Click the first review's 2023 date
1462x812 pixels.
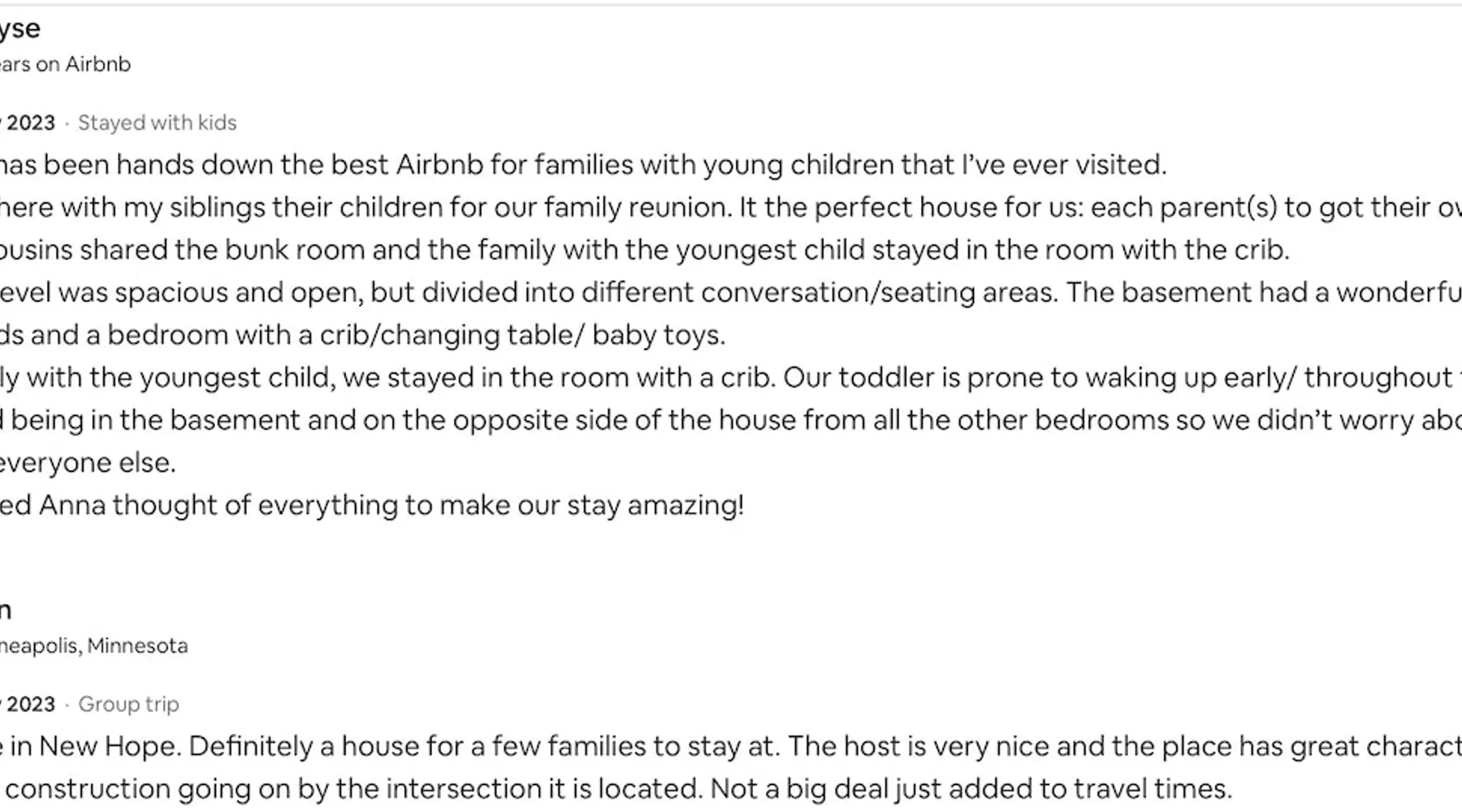pos(29,123)
